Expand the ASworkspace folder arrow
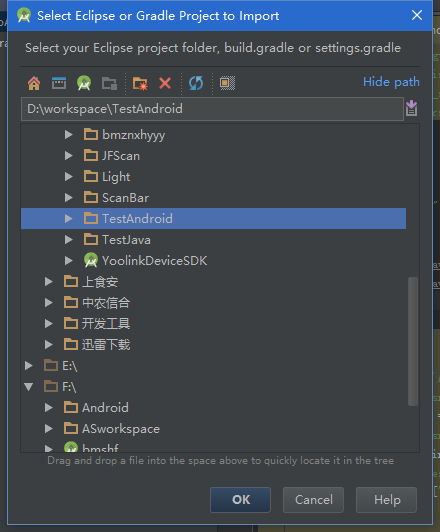The height and width of the screenshot is (532, 440). [49, 429]
